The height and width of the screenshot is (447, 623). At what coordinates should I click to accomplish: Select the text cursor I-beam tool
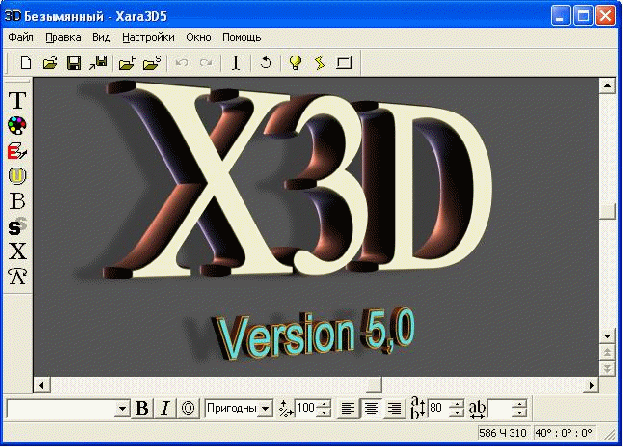[236, 63]
